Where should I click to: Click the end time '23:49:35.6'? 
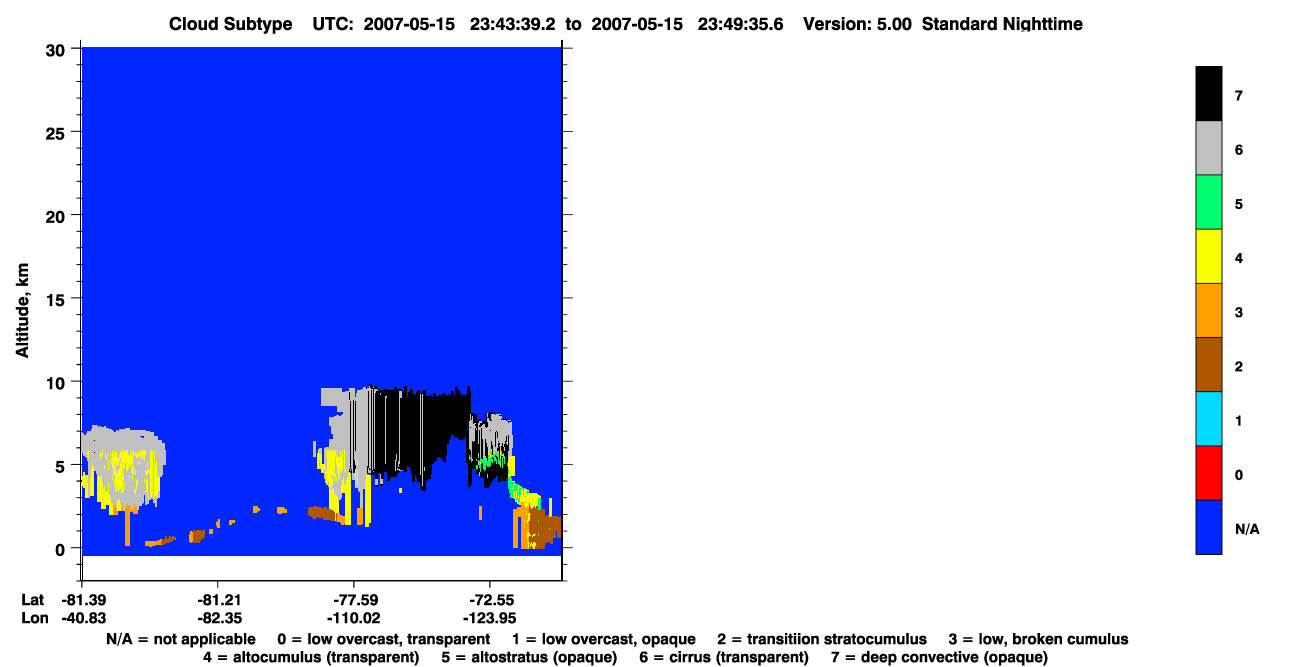742,24
